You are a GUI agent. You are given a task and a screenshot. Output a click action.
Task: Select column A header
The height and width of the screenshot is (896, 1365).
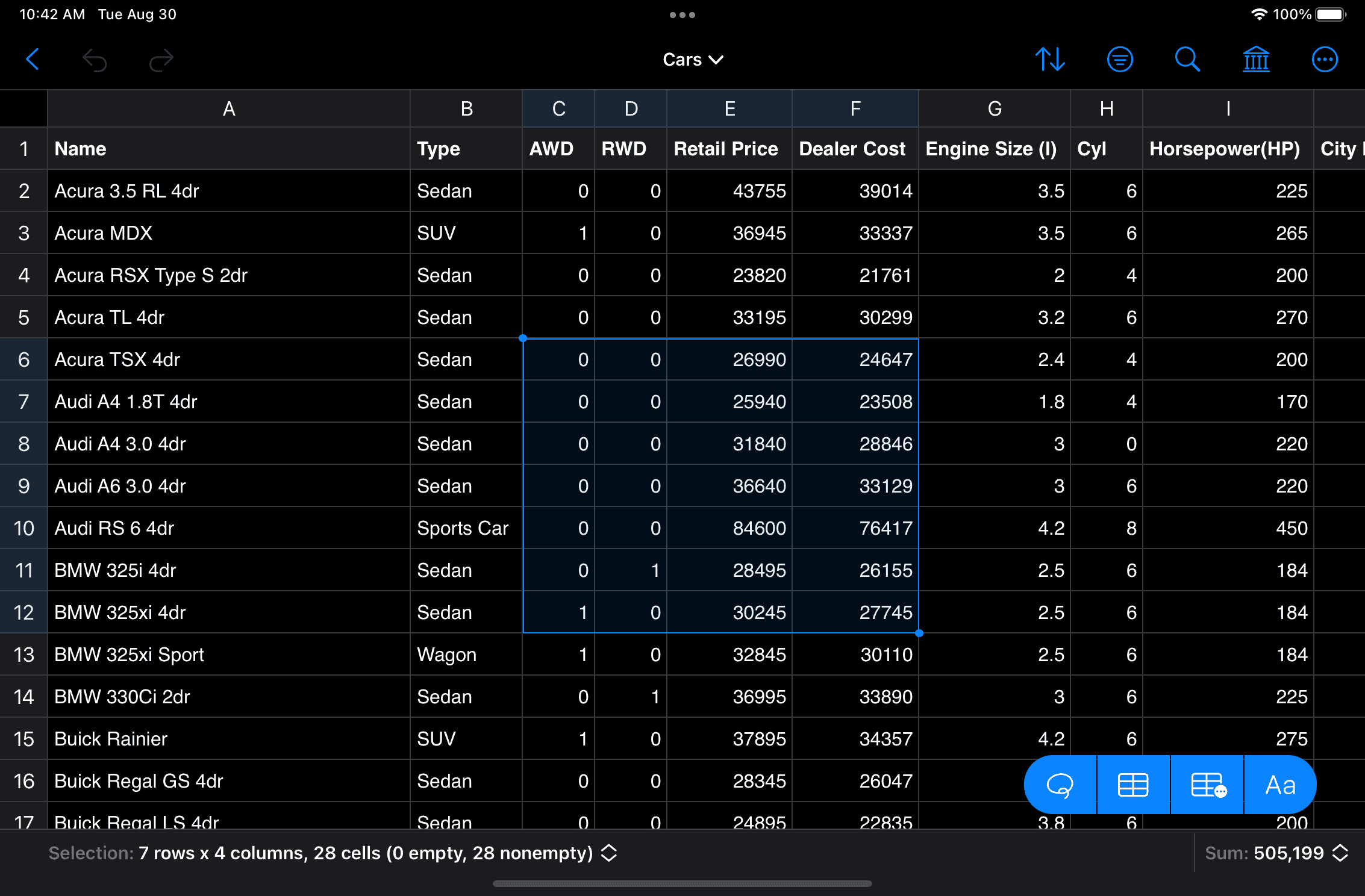(229, 108)
